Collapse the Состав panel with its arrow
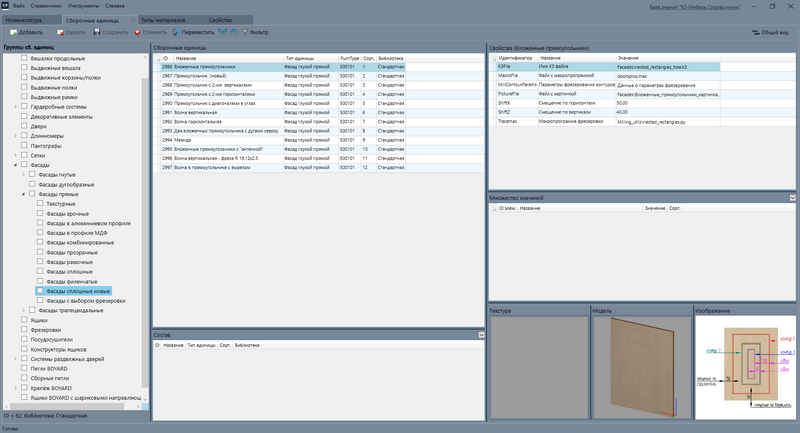Image resolution: width=800 pixels, height=433 pixels. pyautogui.click(x=481, y=335)
